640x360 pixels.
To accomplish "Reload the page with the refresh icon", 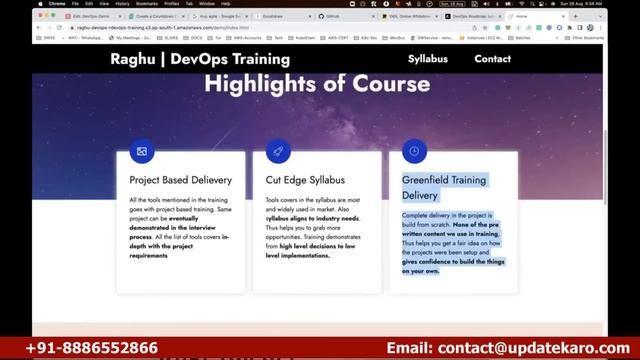I will (x=60, y=28).
